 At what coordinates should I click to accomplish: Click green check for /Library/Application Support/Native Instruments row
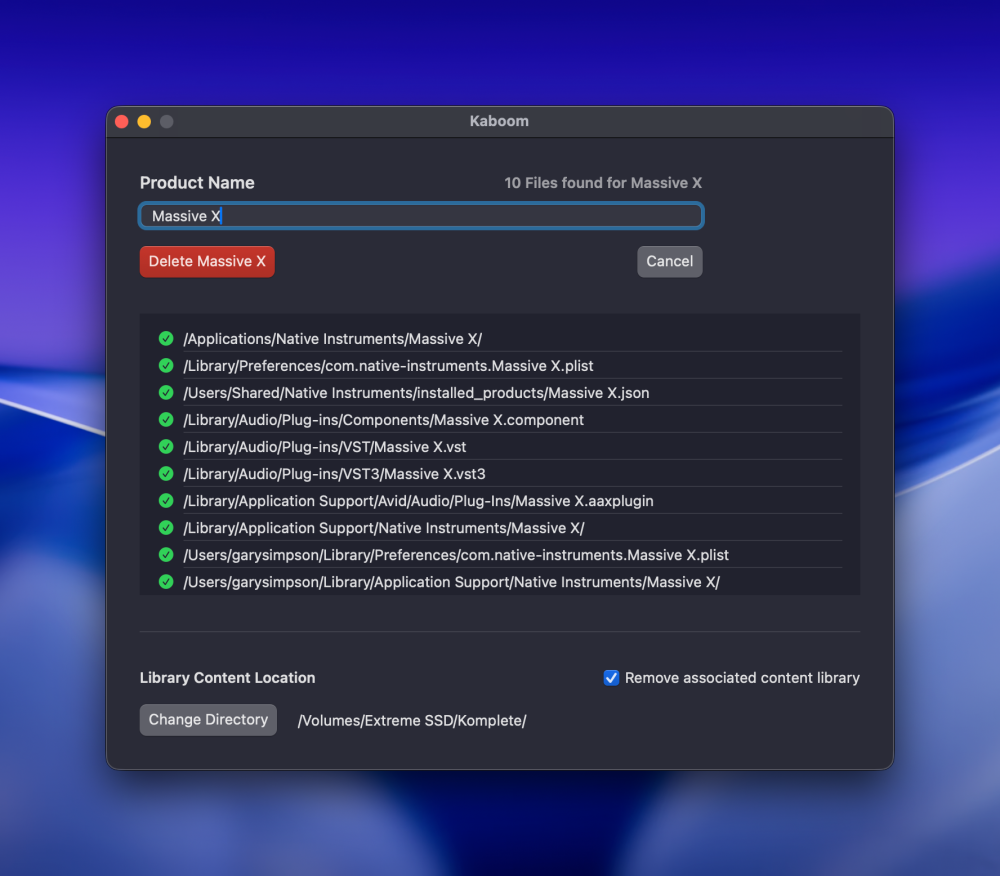pos(166,528)
